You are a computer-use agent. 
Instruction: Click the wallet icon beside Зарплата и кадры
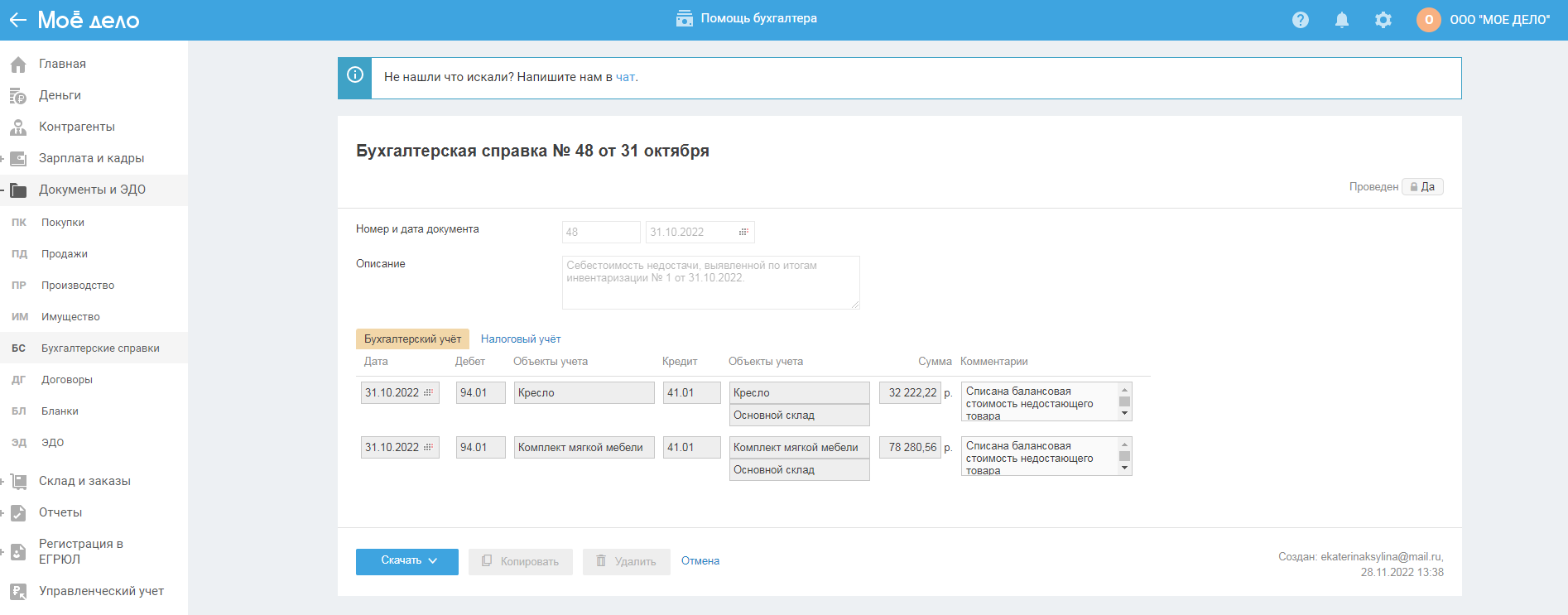click(18, 158)
